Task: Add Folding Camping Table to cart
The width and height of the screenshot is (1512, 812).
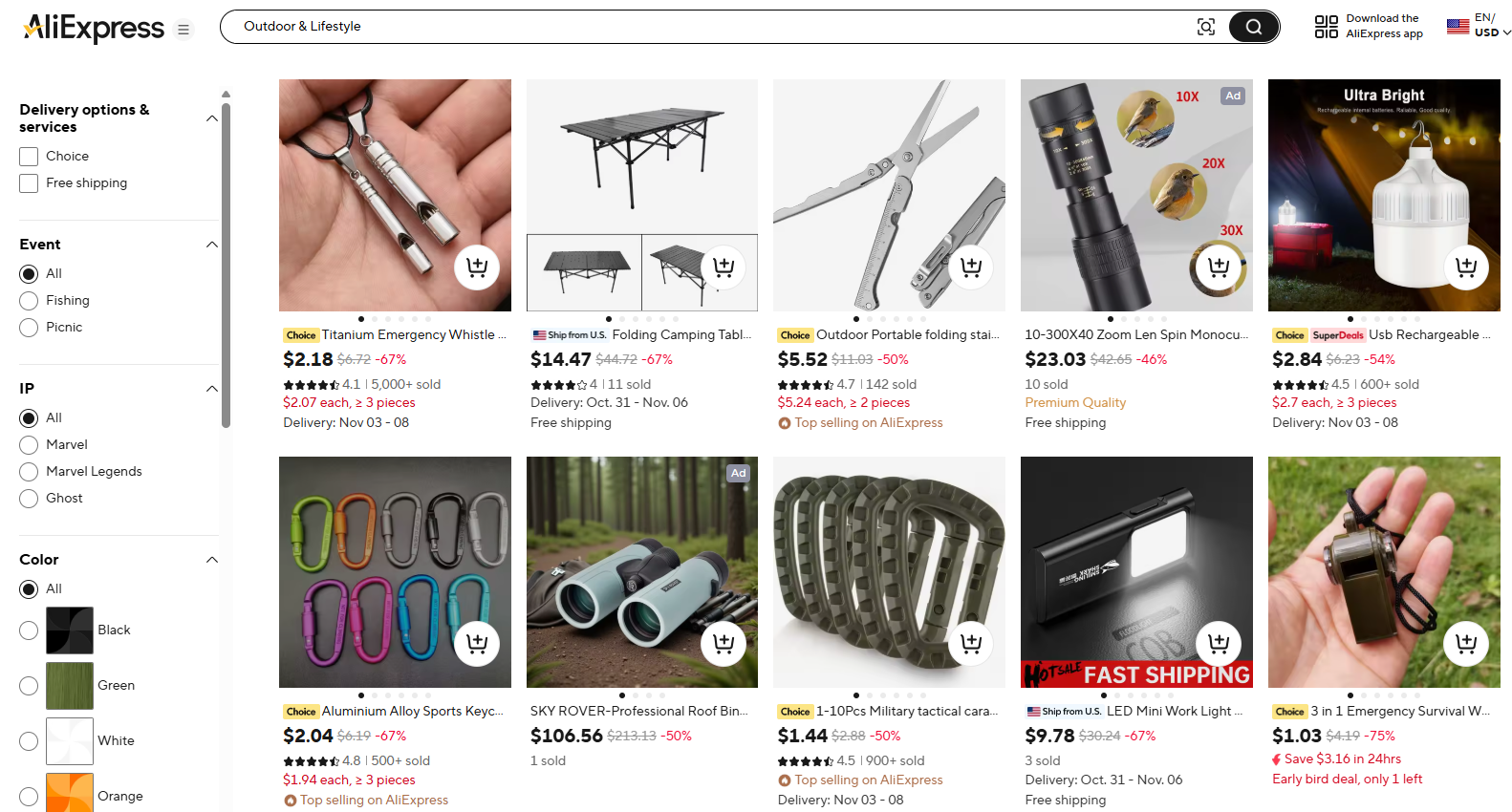Action: (724, 267)
